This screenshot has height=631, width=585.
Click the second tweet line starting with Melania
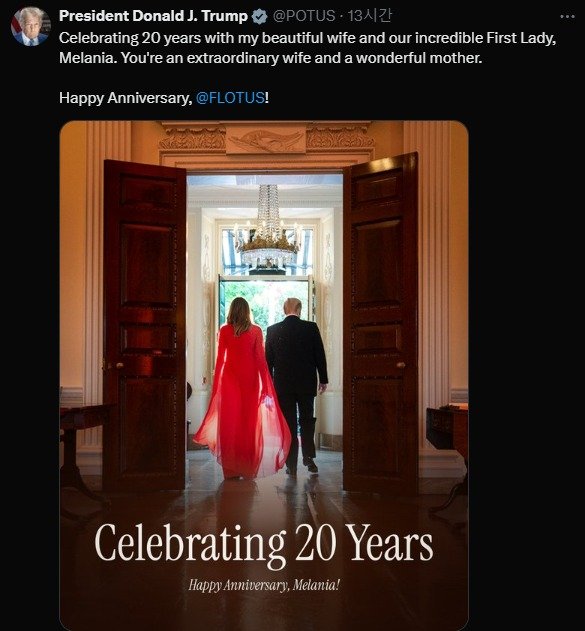click(x=270, y=58)
